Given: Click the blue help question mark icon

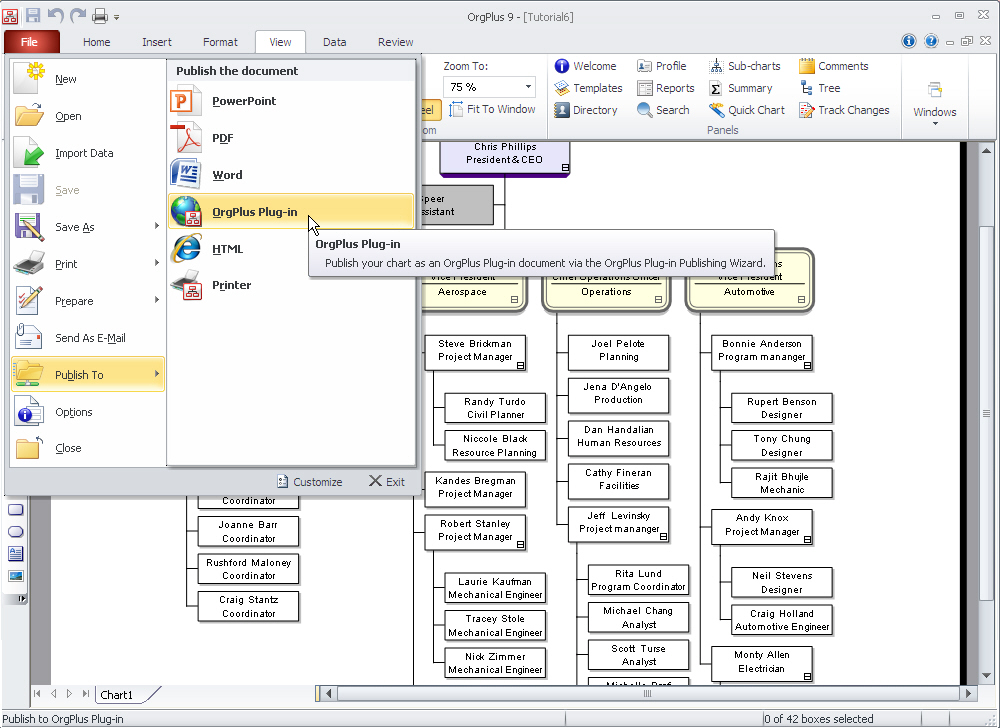Looking at the screenshot, I should click(931, 41).
